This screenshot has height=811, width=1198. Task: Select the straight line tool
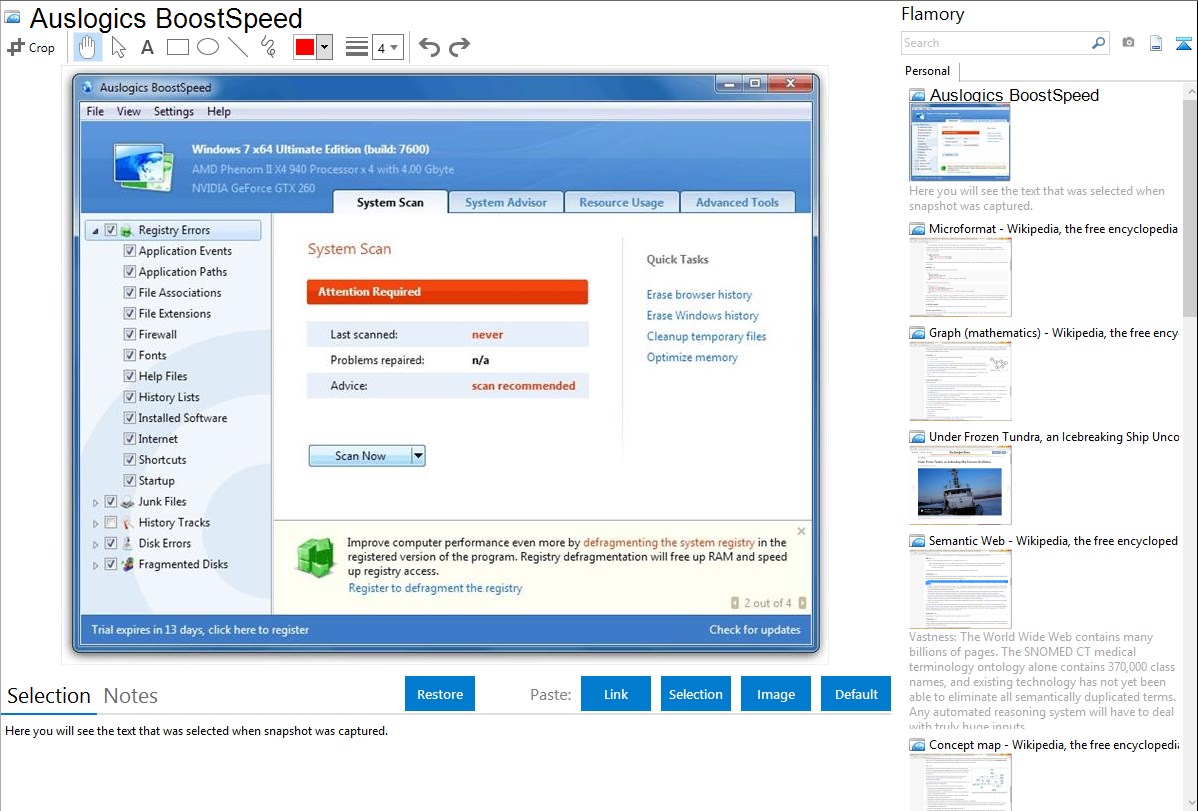coord(238,47)
